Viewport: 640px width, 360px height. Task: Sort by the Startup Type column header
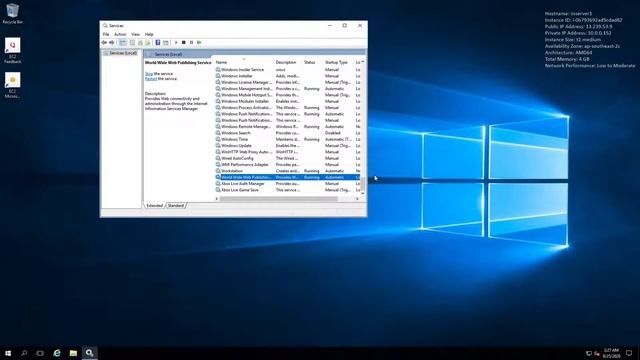(x=339, y=62)
